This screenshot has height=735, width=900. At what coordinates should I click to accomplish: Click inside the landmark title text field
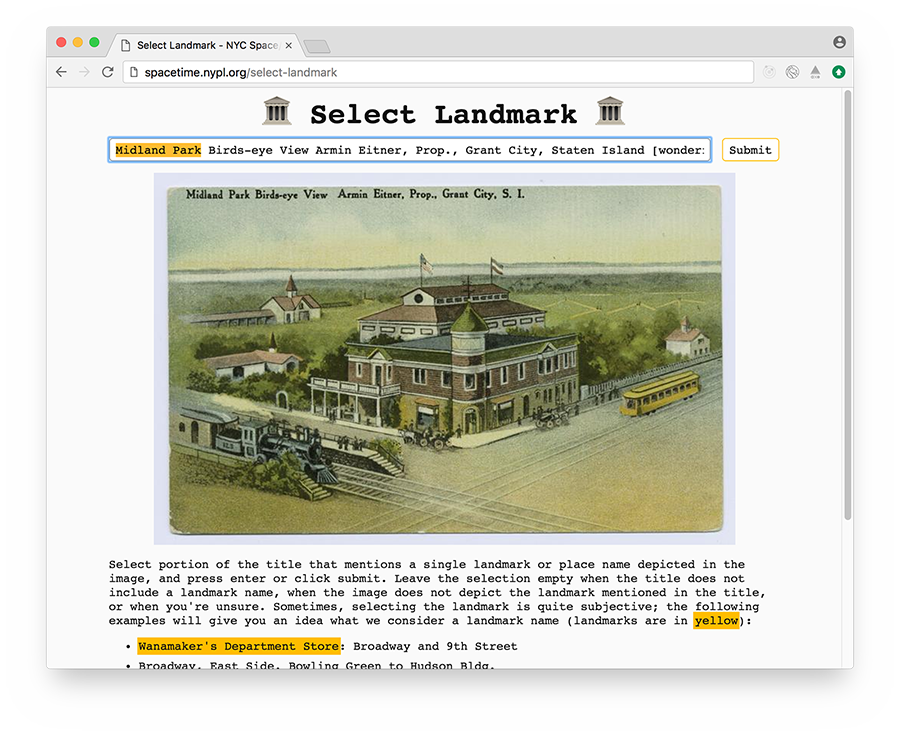[410, 150]
